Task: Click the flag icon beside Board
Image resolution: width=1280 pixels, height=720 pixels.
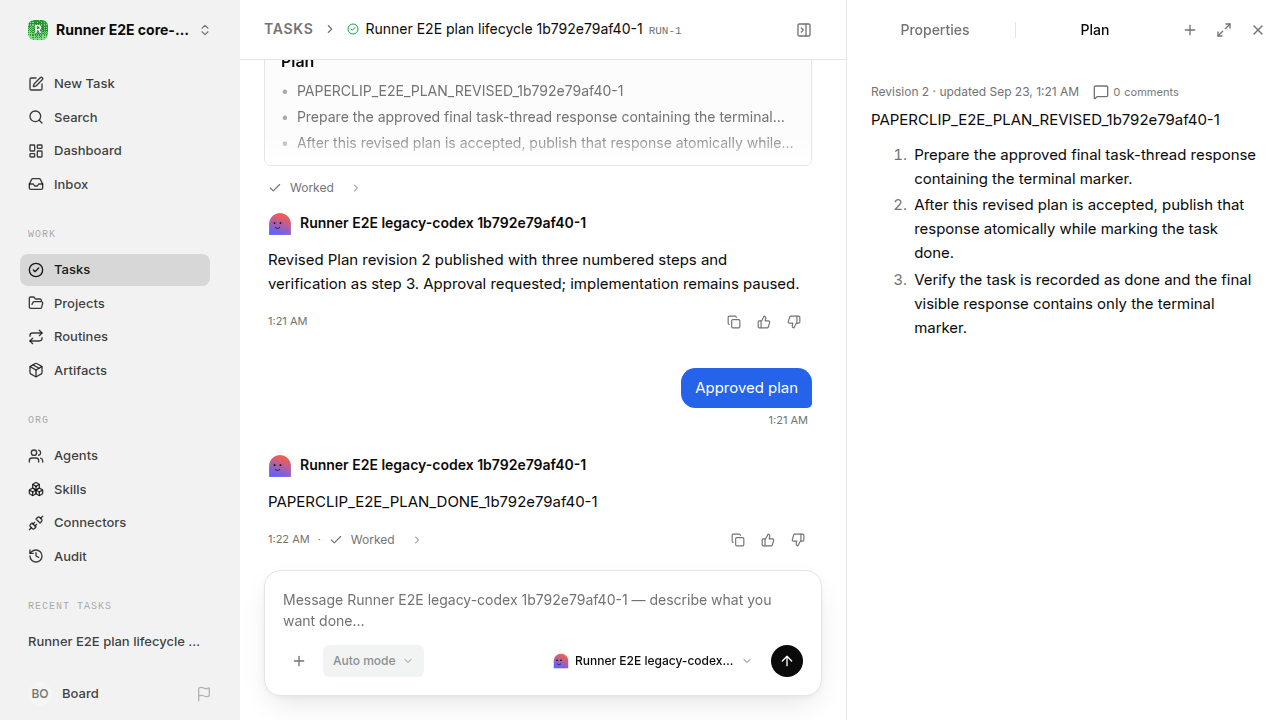Action: coord(204,694)
